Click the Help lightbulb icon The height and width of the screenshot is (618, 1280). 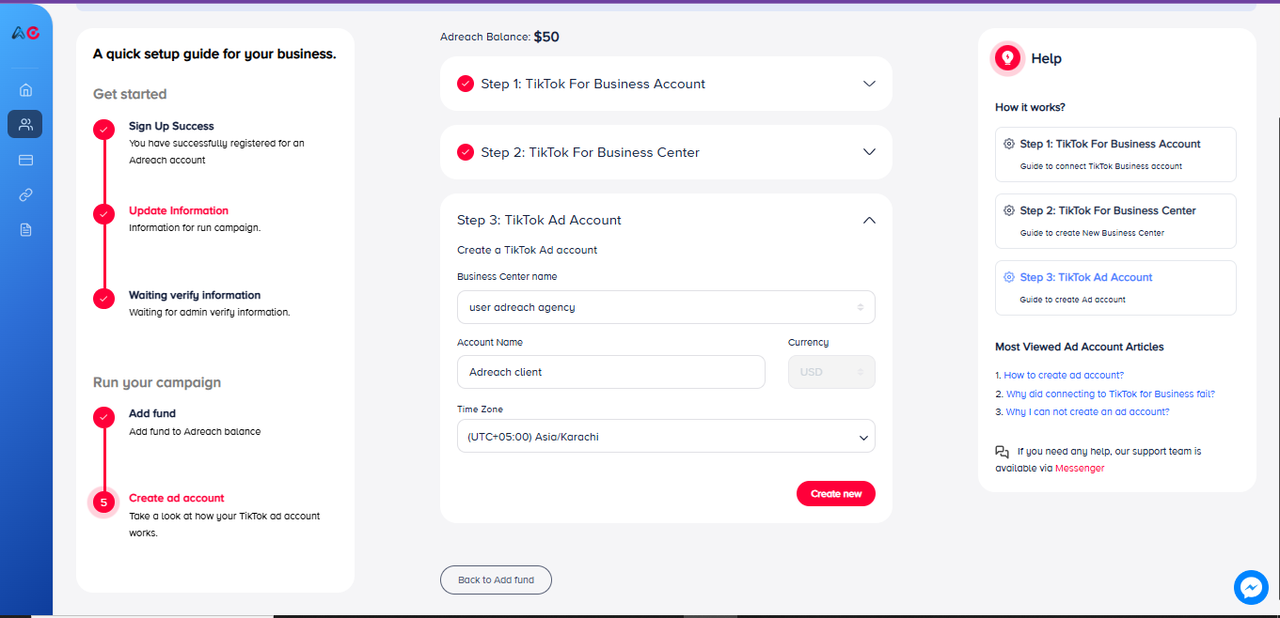click(1008, 59)
